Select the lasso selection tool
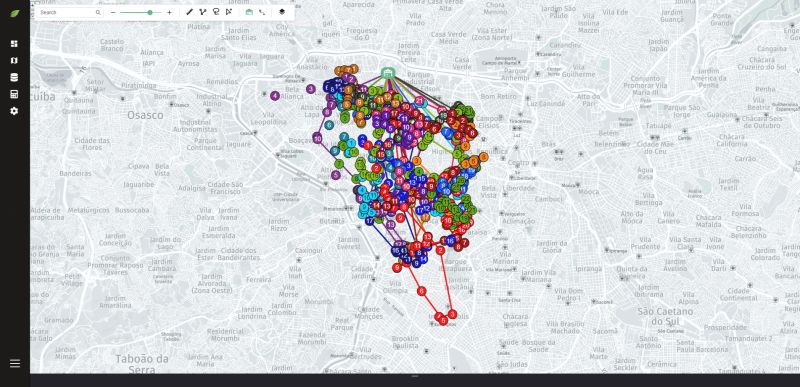Screen dimensions: 800x387 (x=216, y=12)
